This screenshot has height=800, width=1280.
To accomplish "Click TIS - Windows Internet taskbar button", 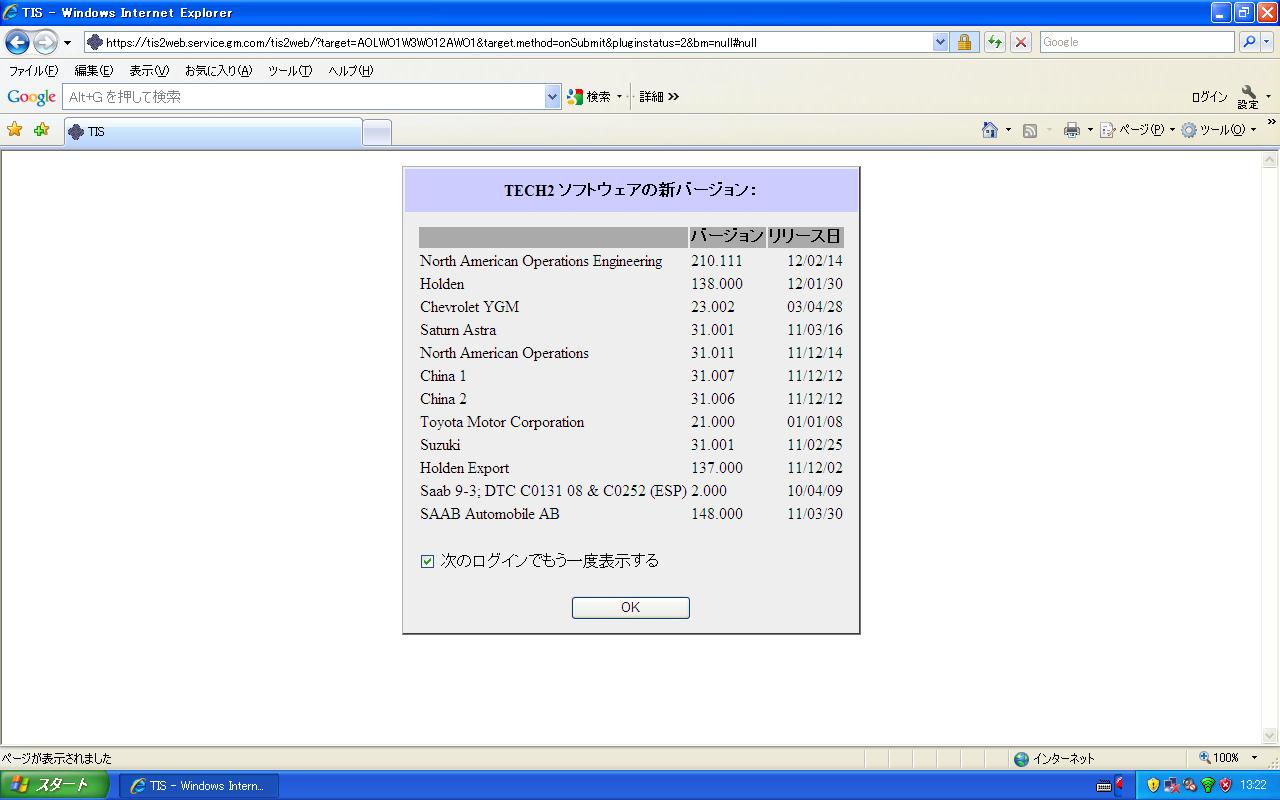I will pyautogui.click(x=198, y=786).
